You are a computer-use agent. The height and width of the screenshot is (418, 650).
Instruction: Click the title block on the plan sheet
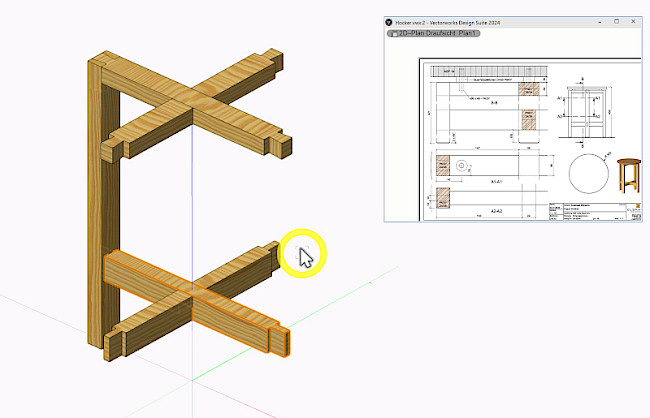590,212
